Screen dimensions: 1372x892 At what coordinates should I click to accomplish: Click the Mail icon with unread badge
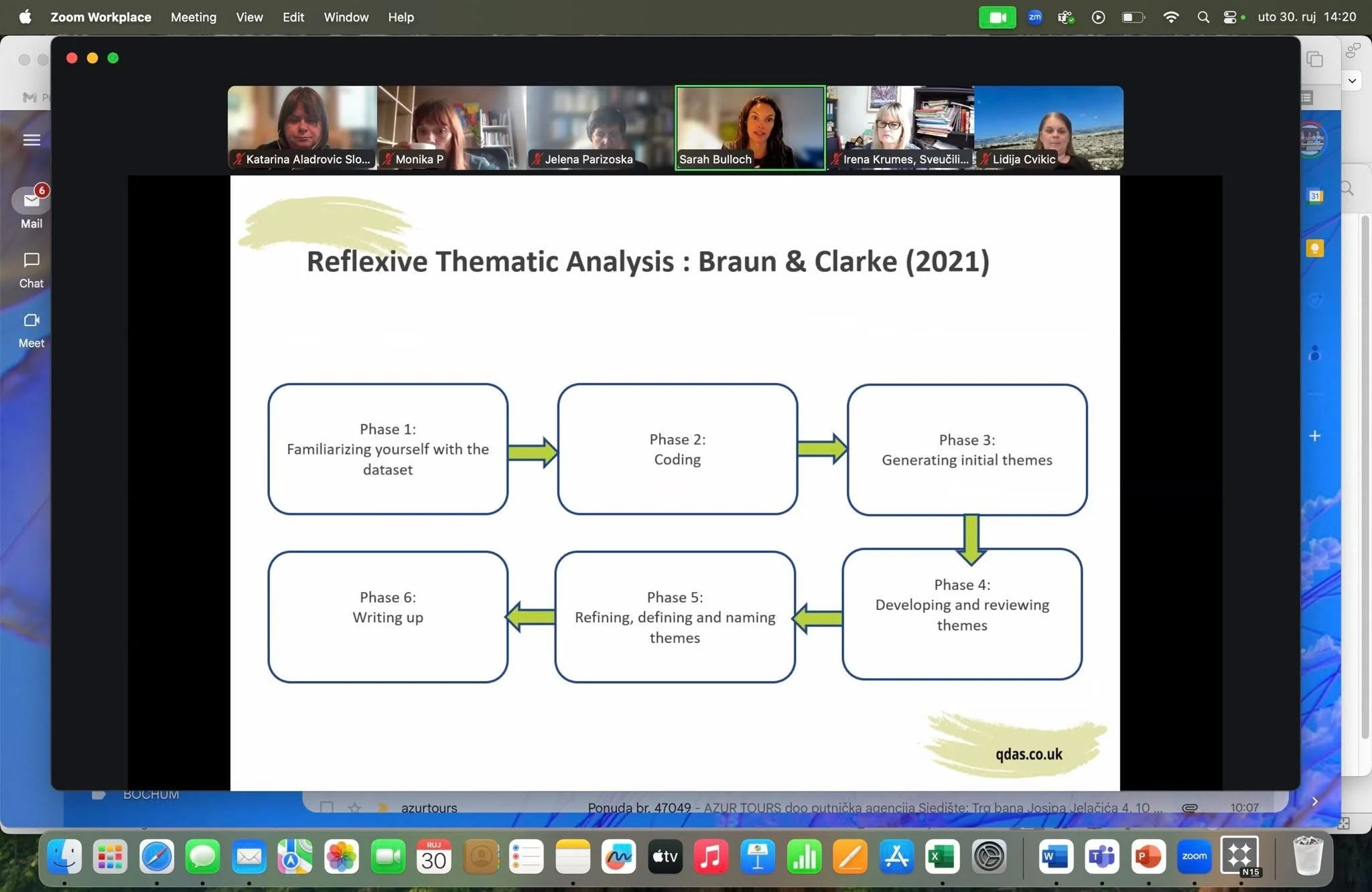click(31, 200)
